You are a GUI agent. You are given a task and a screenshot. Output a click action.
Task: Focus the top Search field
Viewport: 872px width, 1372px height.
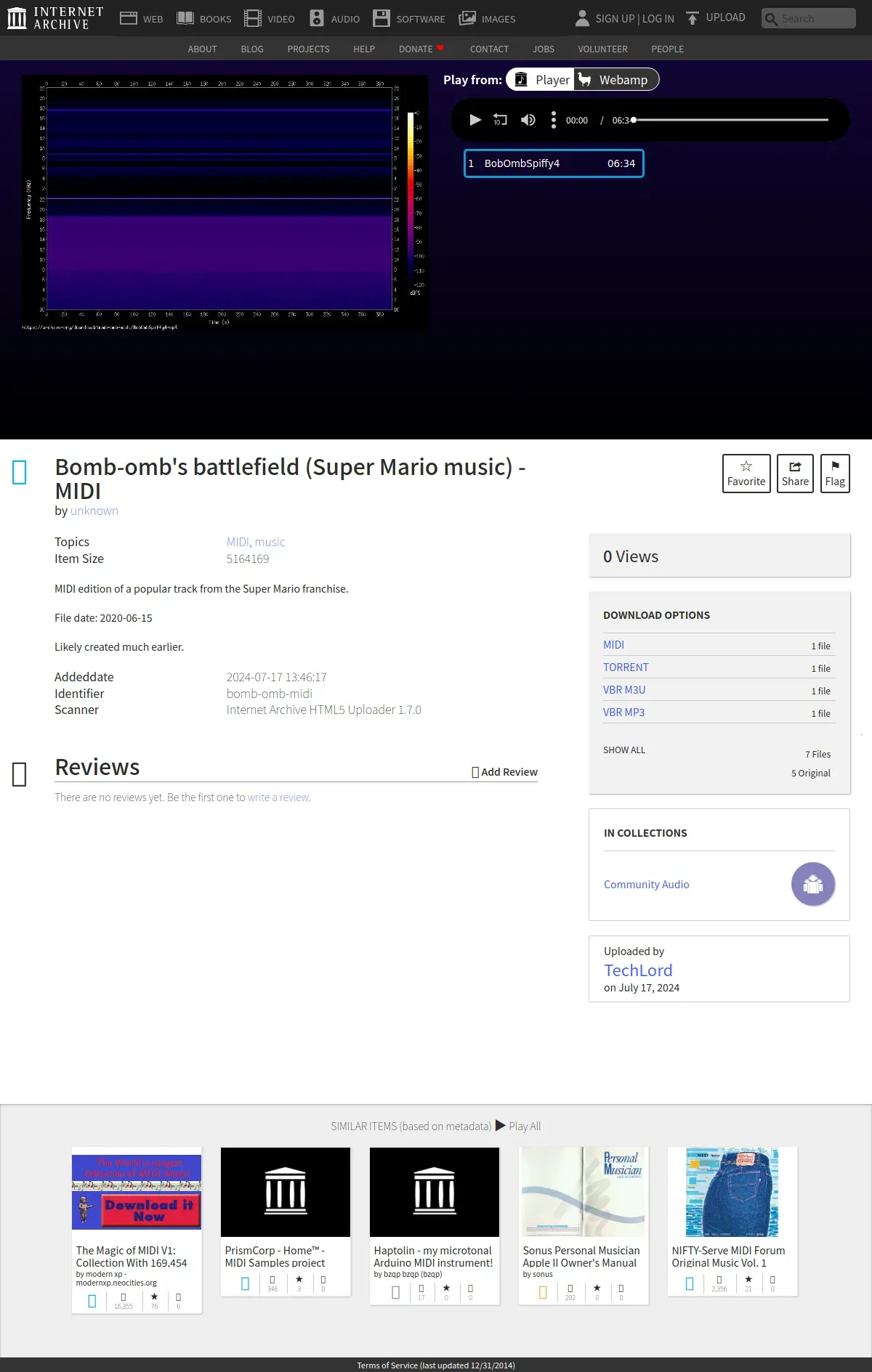pyautogui.click(x=809, y=18)
